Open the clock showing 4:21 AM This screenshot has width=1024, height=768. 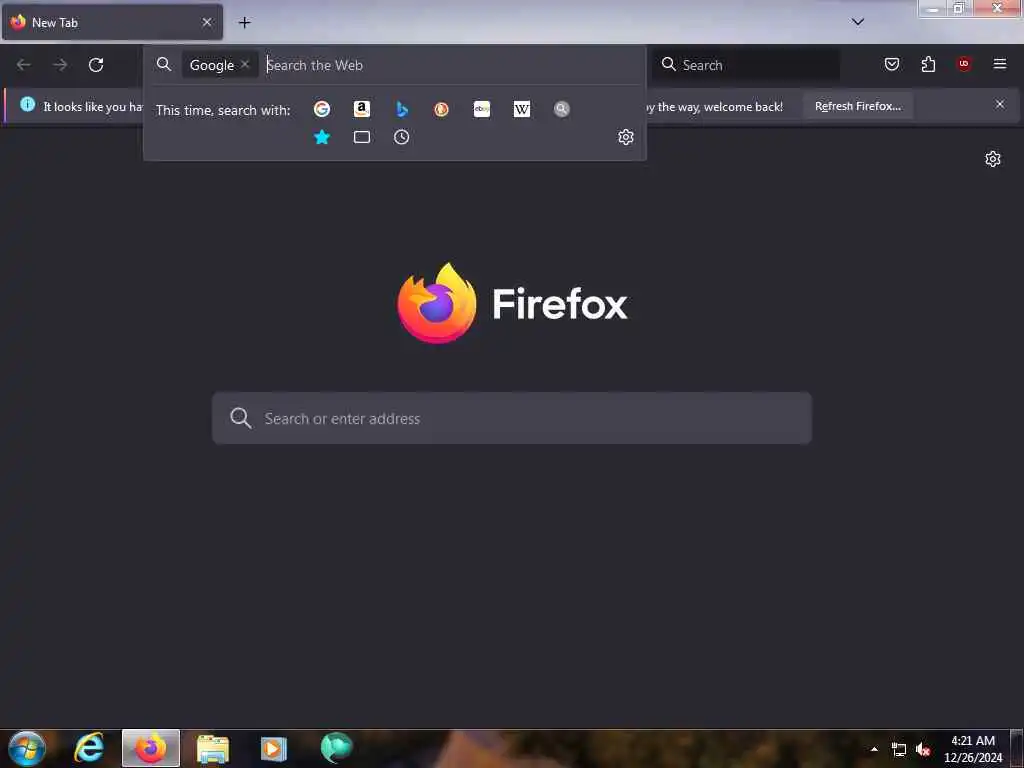pos(972,749)
